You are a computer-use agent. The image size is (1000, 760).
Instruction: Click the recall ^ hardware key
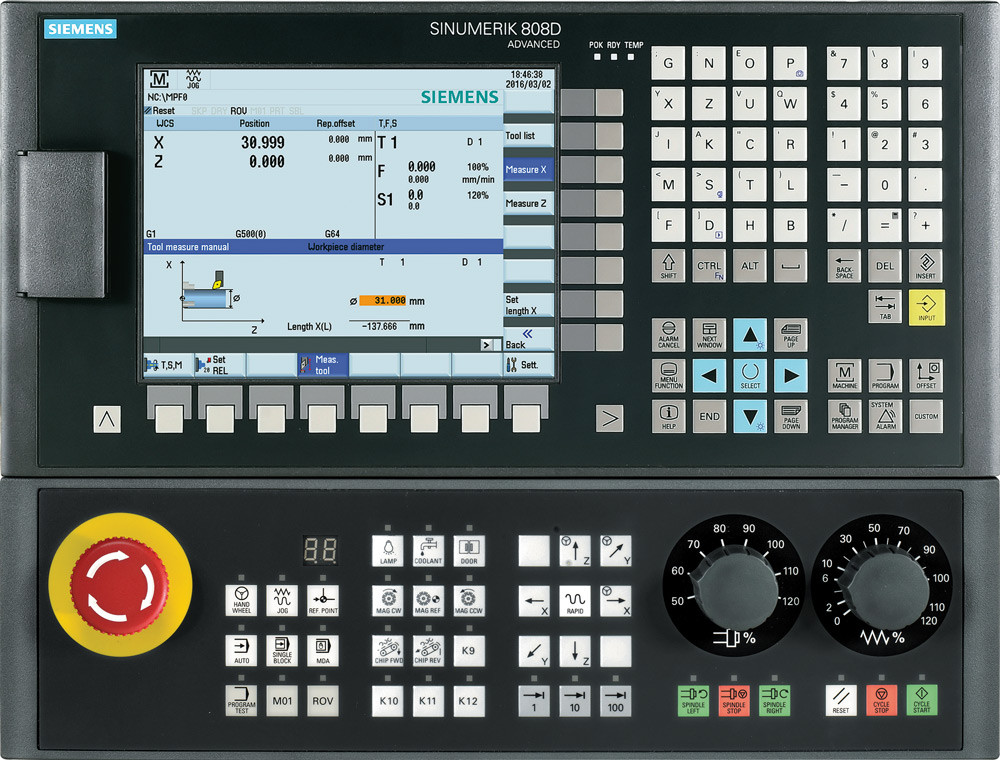[107, 419]
